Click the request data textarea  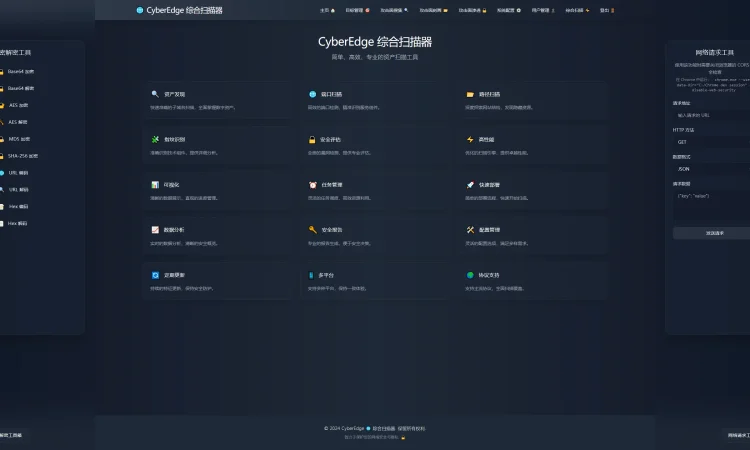coord(711,205)
